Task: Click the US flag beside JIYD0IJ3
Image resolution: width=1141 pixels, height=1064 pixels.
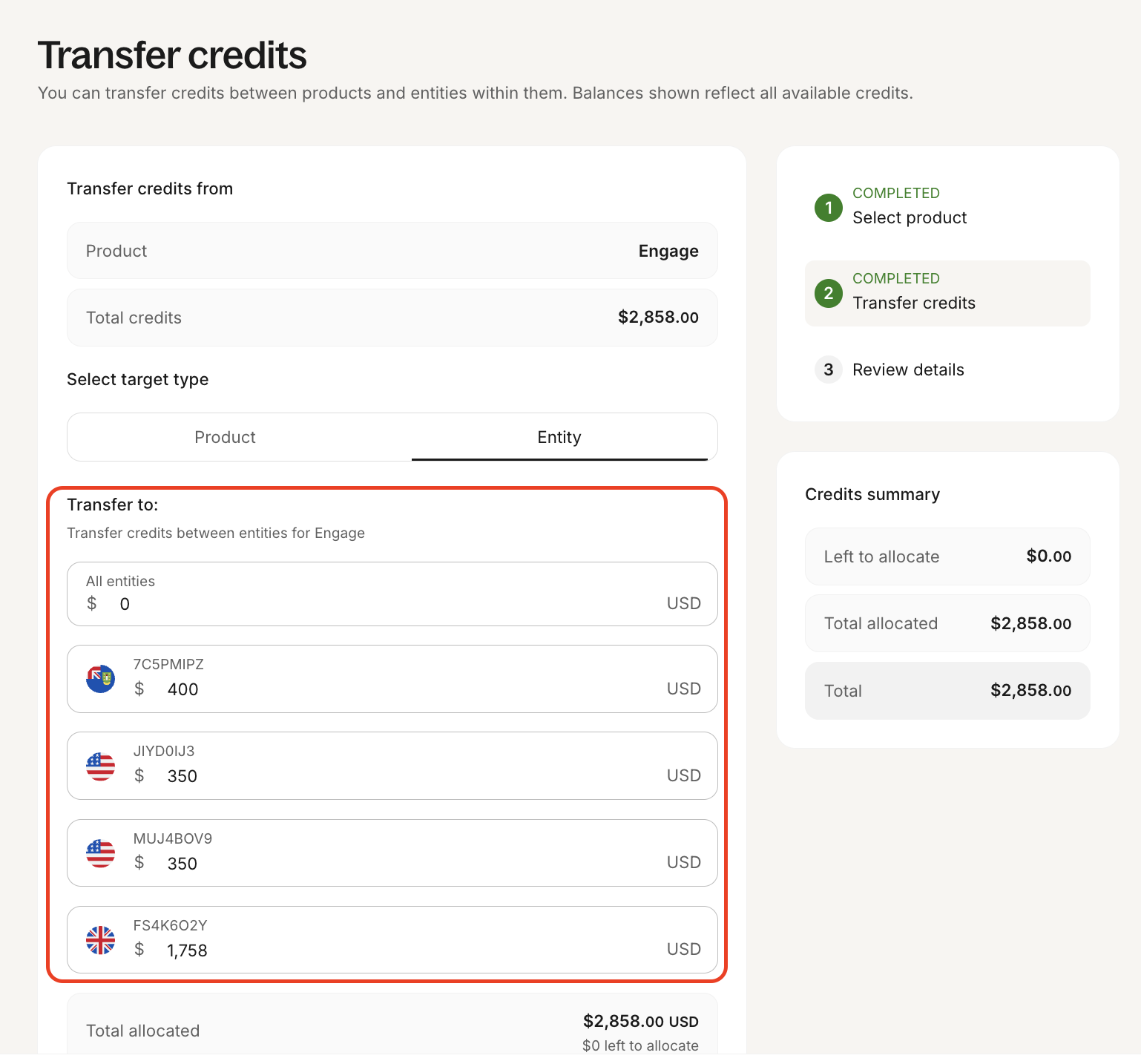Action: point(100,766)
